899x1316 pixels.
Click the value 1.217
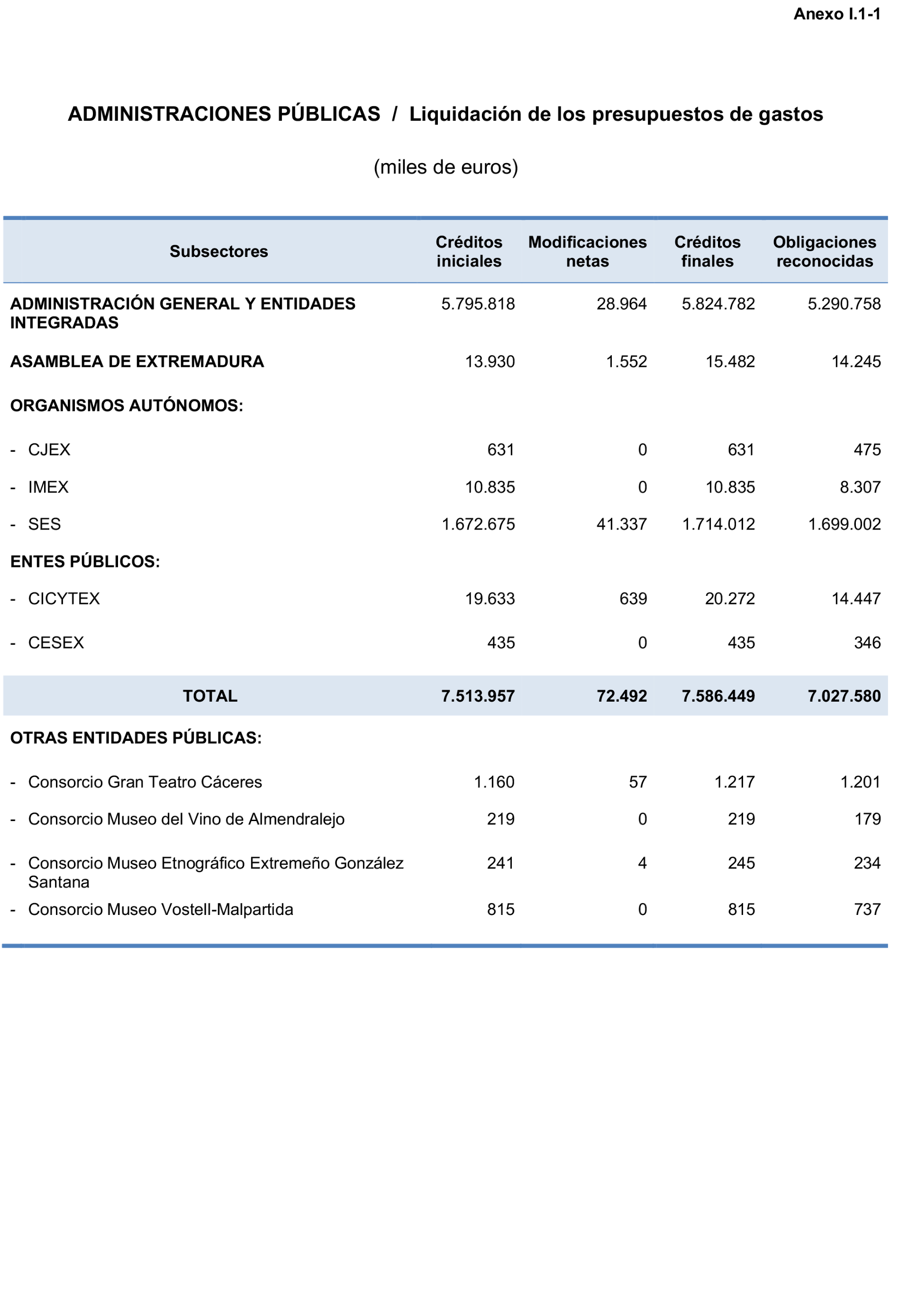coord(734,783)
